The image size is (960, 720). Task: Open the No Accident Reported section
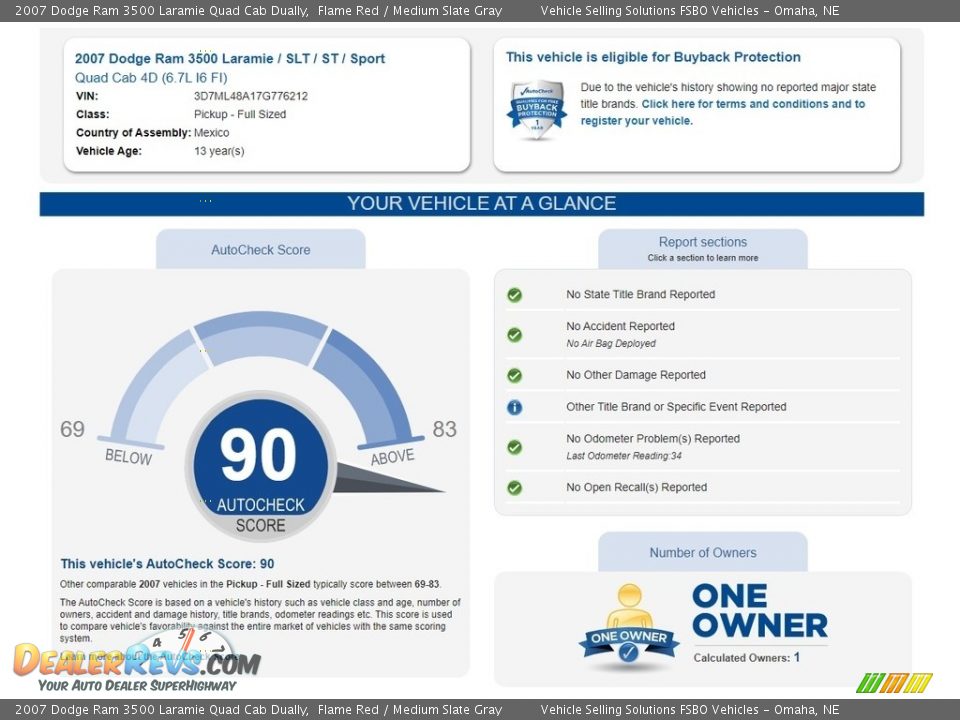click(620, 326)
